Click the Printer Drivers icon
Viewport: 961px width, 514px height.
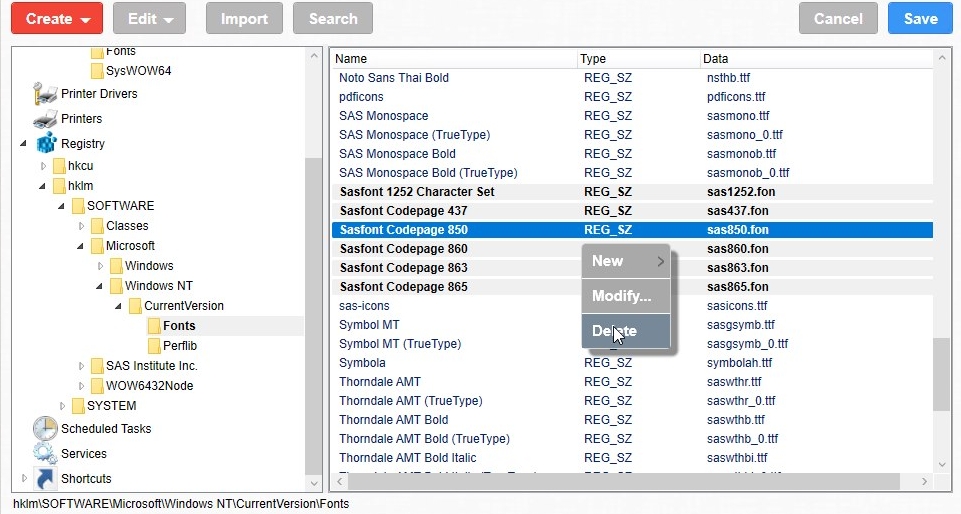[x=45, y=94]
